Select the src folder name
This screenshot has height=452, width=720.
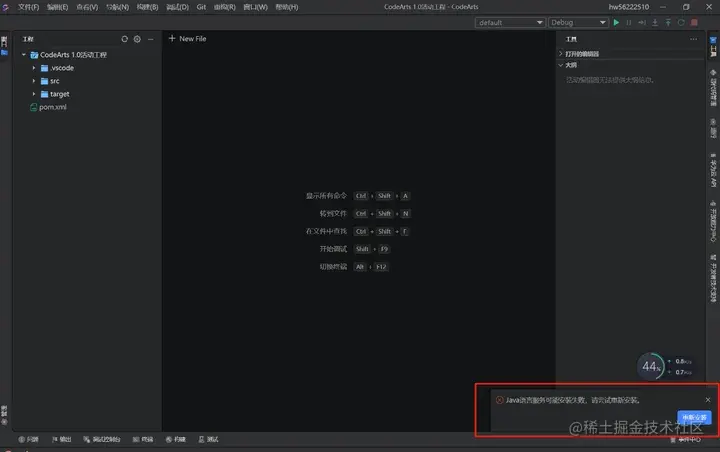[55, 81]
